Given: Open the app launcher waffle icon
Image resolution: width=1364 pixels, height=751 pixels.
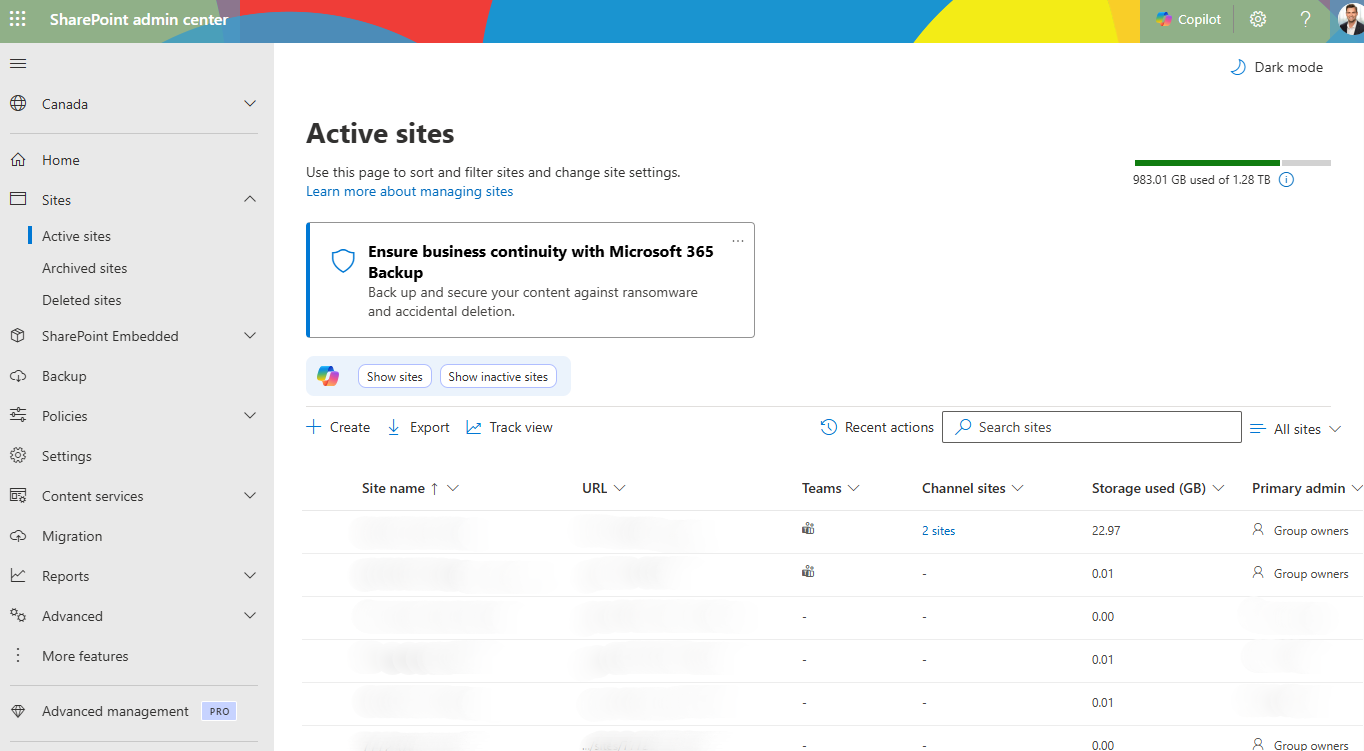Looking at the screenshot, I should point(18,19).
